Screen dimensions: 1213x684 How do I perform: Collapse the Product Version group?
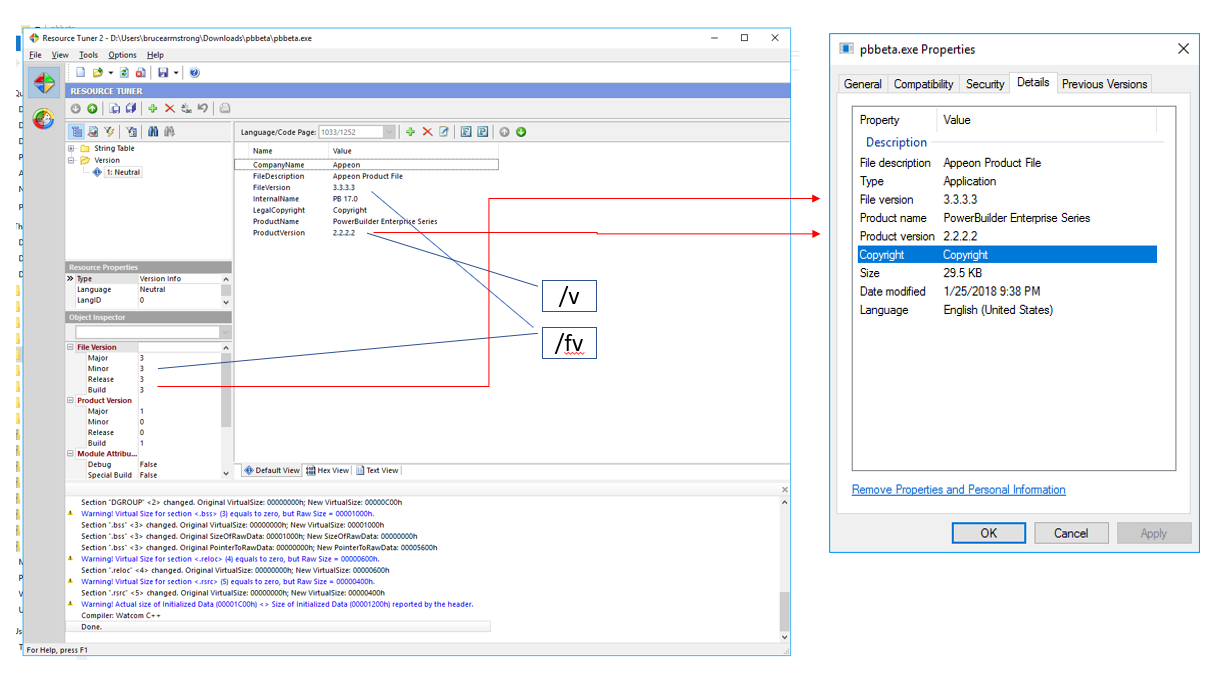(71, 400)
